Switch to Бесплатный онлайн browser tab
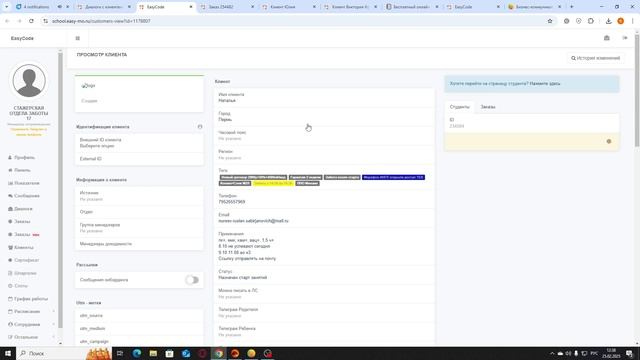 click(x=412, y=7)
